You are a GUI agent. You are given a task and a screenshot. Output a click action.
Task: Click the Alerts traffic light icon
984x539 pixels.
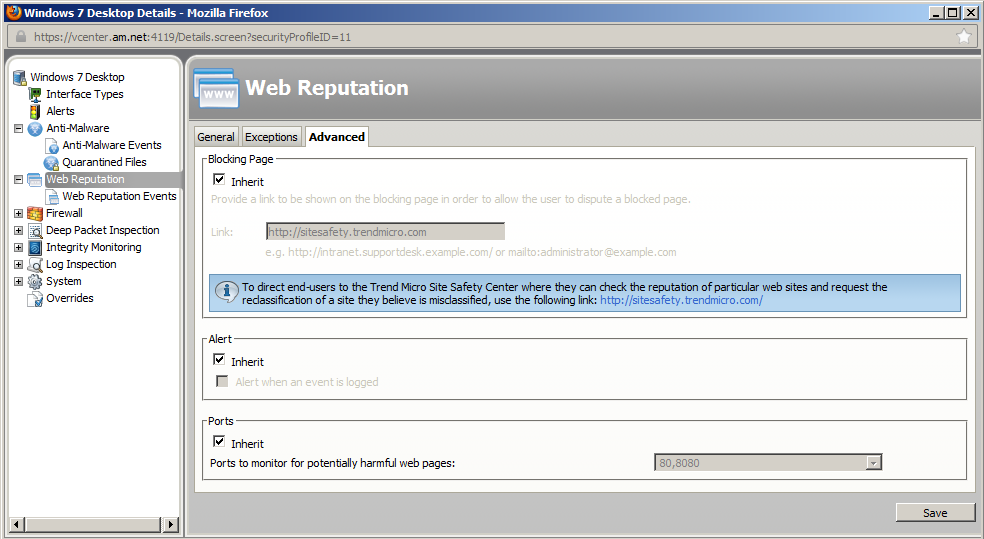tap(35, 111)
